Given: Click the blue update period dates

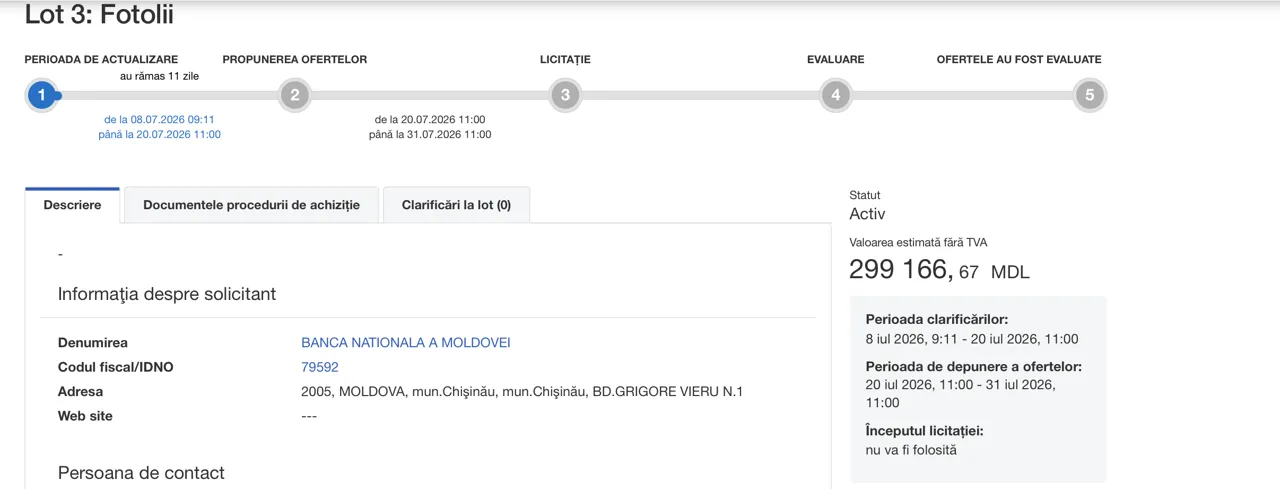Looking at the screenshot, I should (160, 127).
